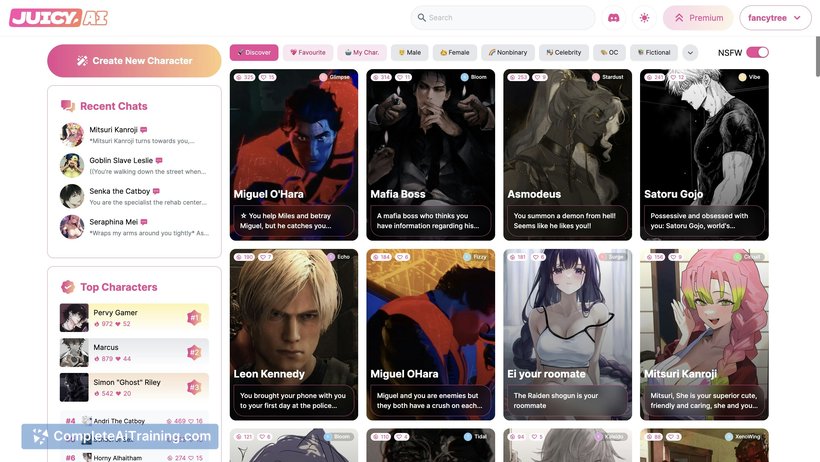This screenshot has height=462, width=820.
Task: Open the Miguel O'Hara character card
Action: pos(294,155)
